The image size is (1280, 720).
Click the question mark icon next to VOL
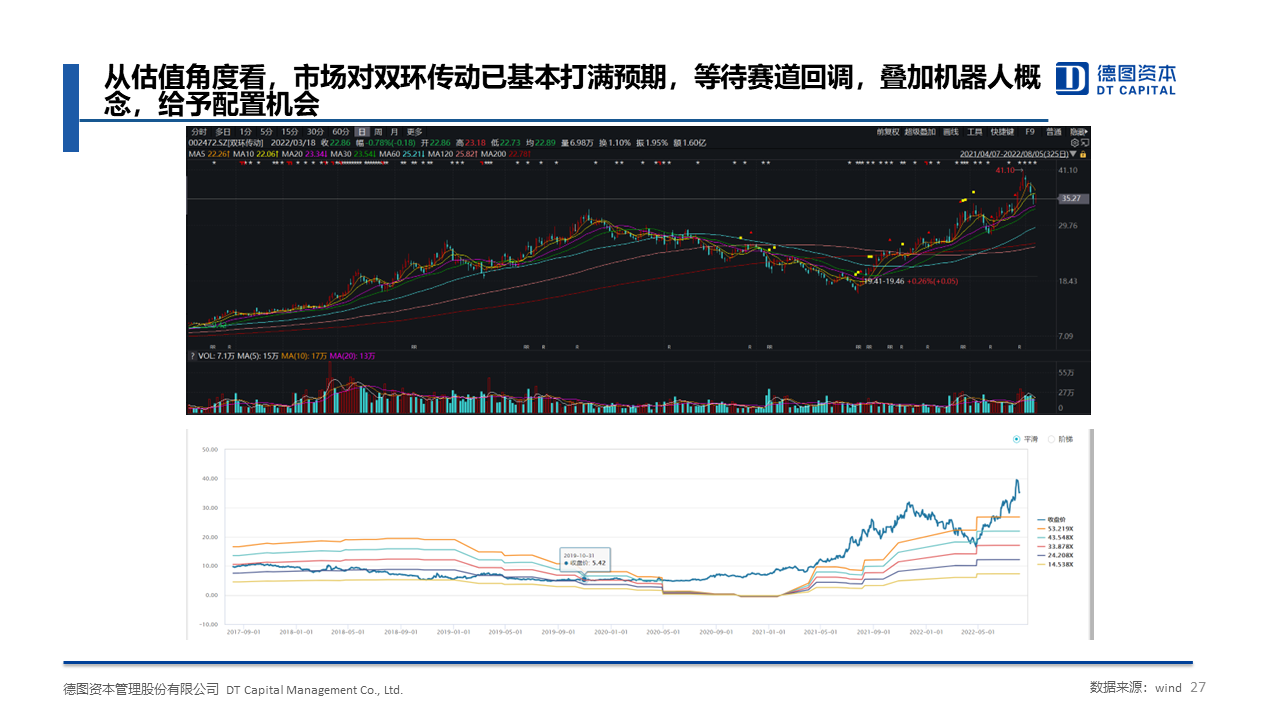[x=192, y=356]
